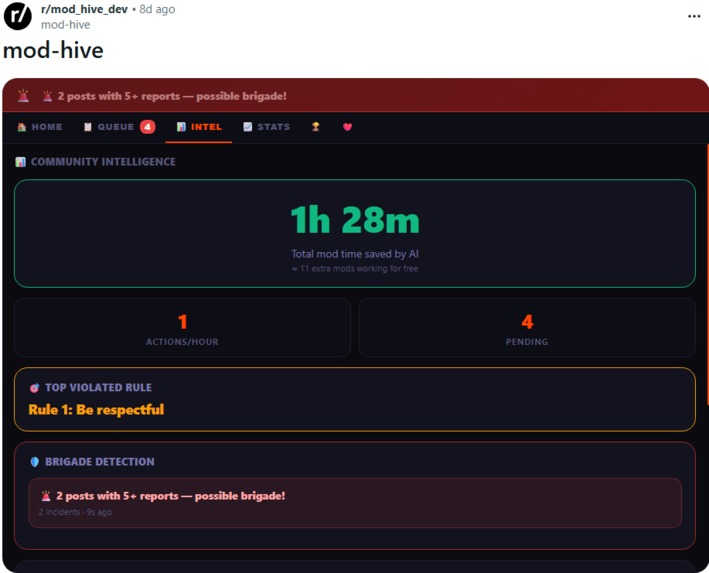The height and width of the screenshot is (573, 709).
Task: Click the Brigade Detection shield icon
Action: [x=34, y=462]
